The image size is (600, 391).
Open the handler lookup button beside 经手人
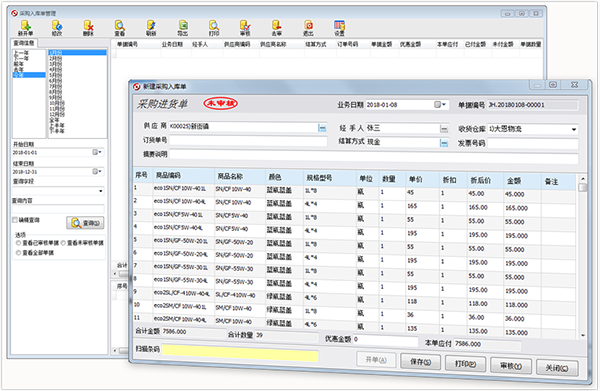(x=444, y=129)
